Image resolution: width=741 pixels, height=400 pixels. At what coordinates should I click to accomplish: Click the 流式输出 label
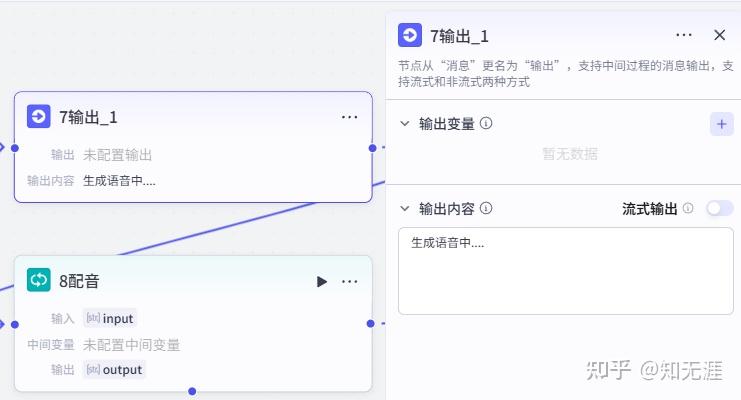click(x=649, y=209)
